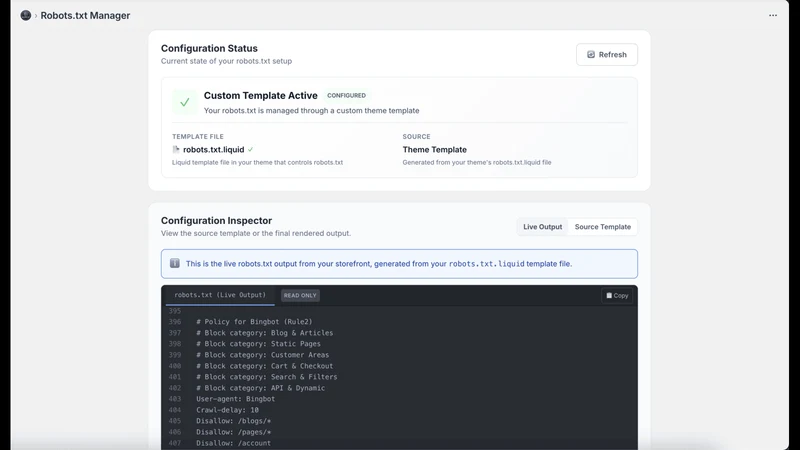Click Robots.txt Manager breadcrumb title
Viewport: 800px width, 450px height.
pos(85,15)
